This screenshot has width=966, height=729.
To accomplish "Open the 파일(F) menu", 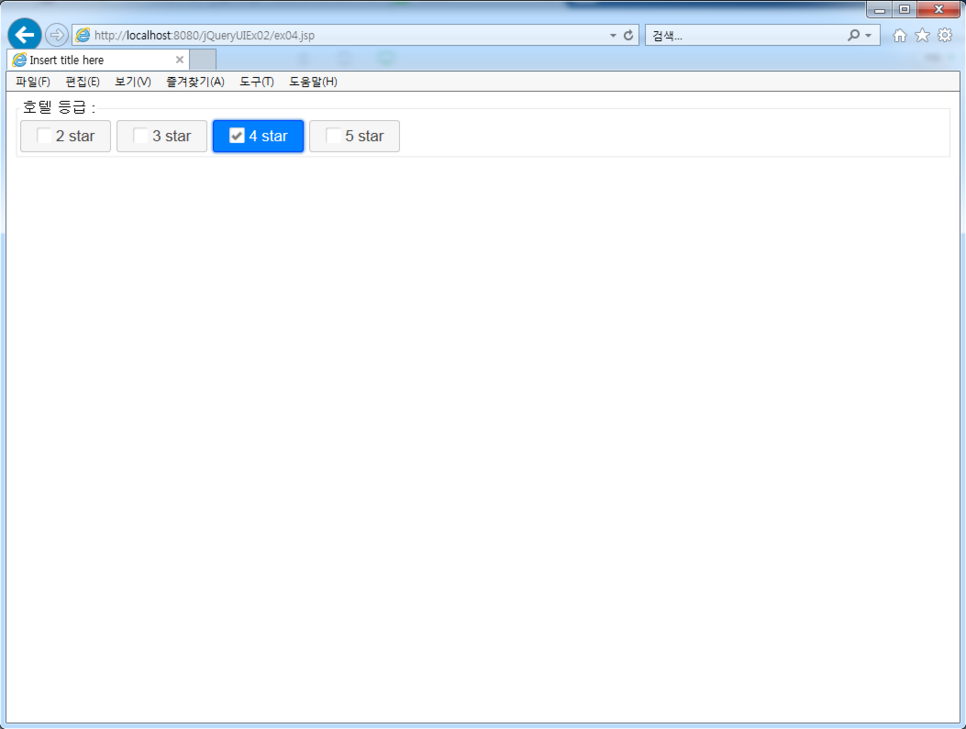I will (33, 82).
